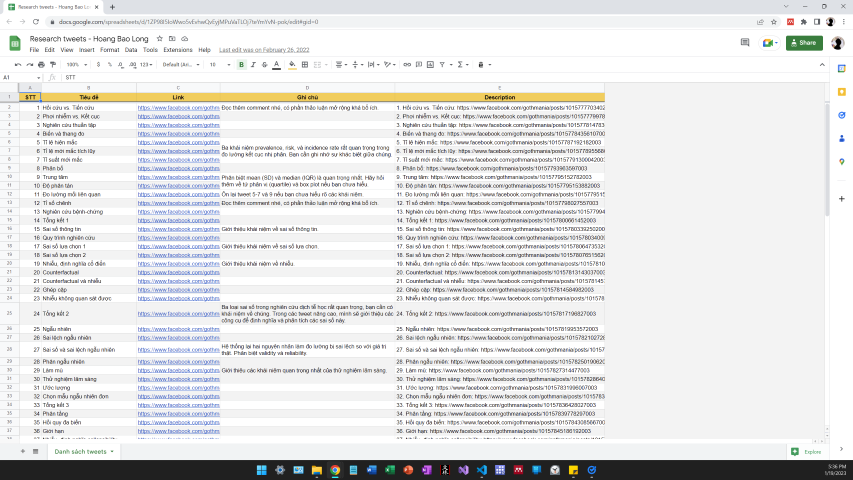The image size is (853, 480).
Task: Open the font size dropdown
Action: coord(220,65)
